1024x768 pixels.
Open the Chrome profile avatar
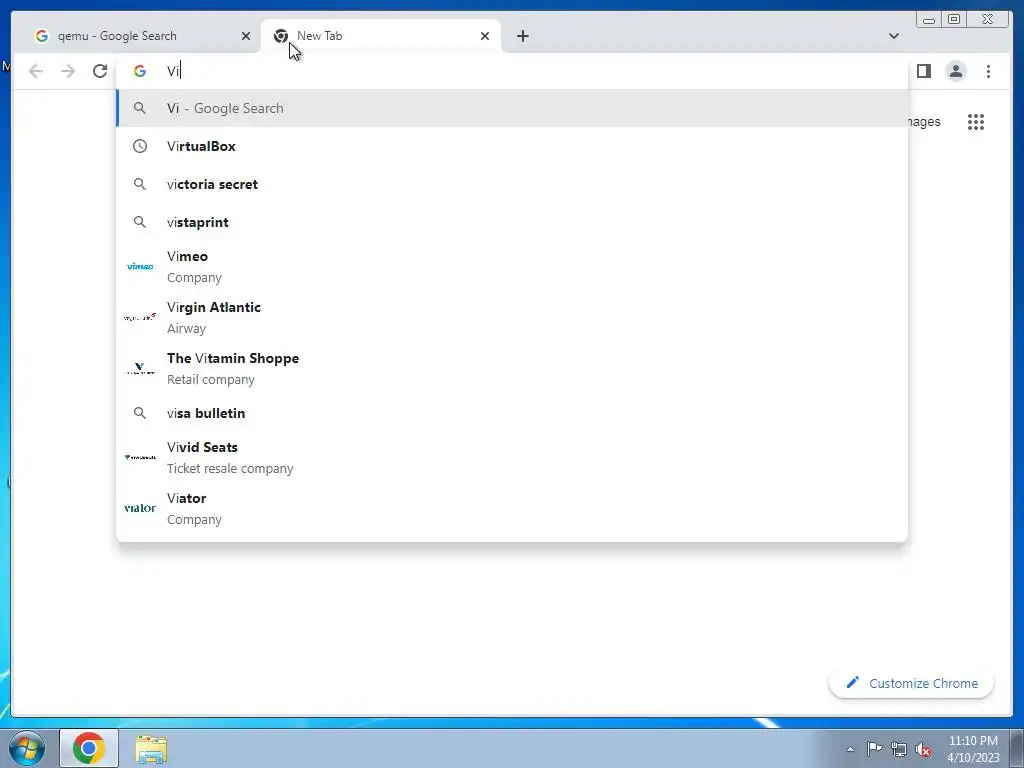tap(955, 71)
